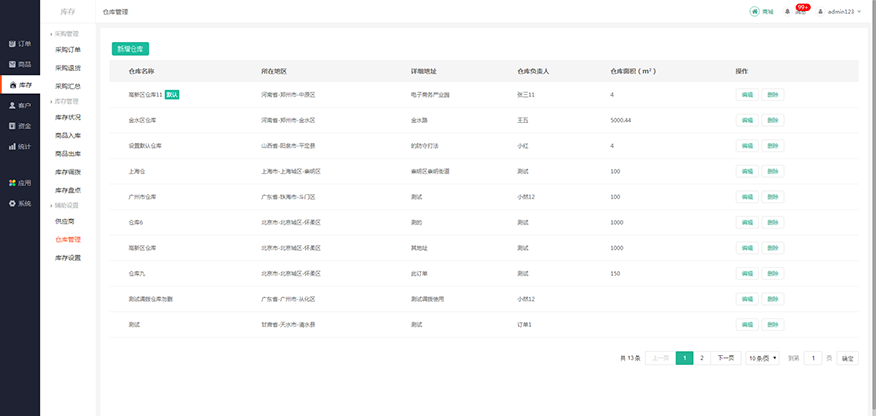The width and height of the screenshot is (876, 416).
Task: Go to 统计 statistics chart icon
Action: click(13, 146)
